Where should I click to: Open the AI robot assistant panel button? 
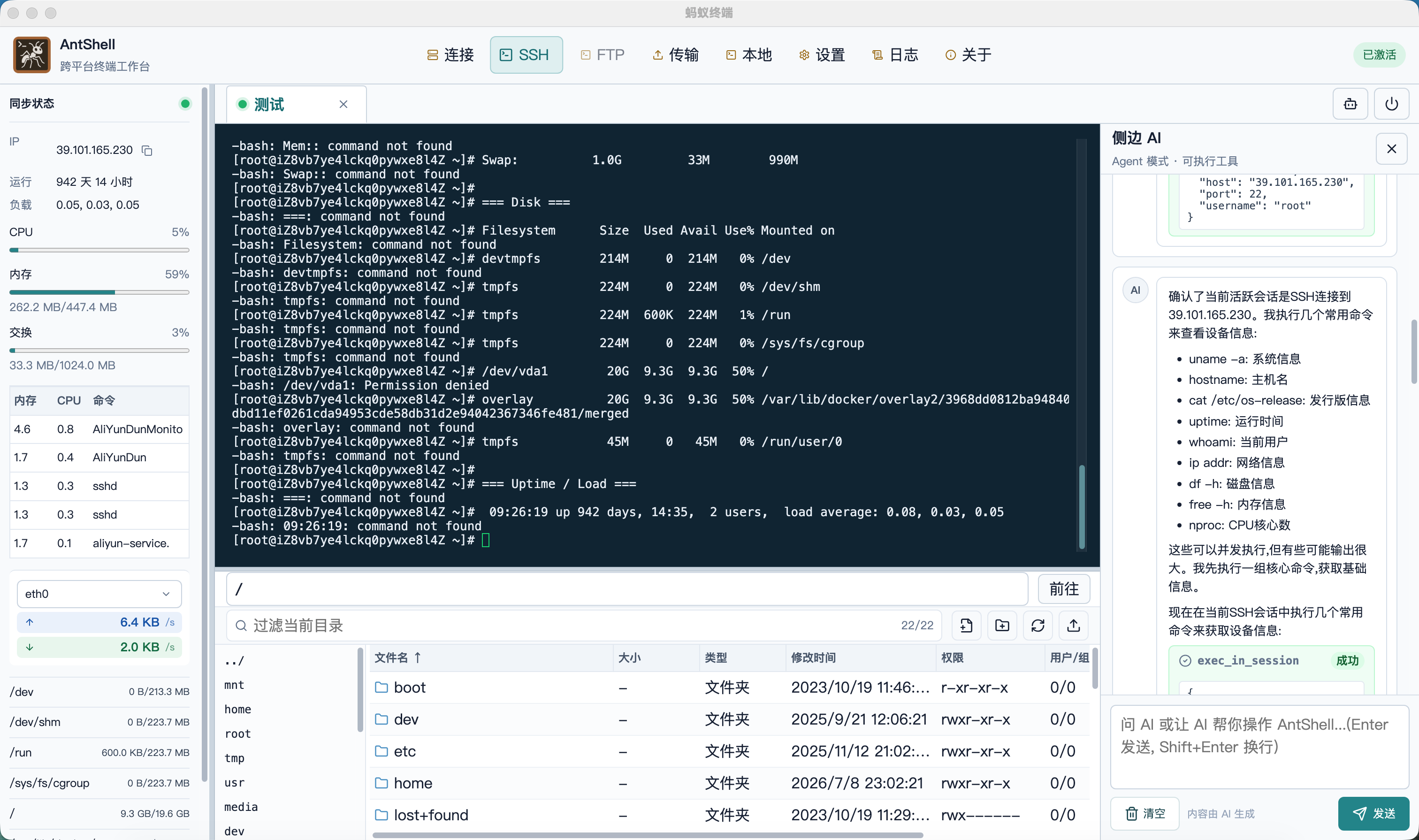pyautogui.click(x=1350, y=104)
